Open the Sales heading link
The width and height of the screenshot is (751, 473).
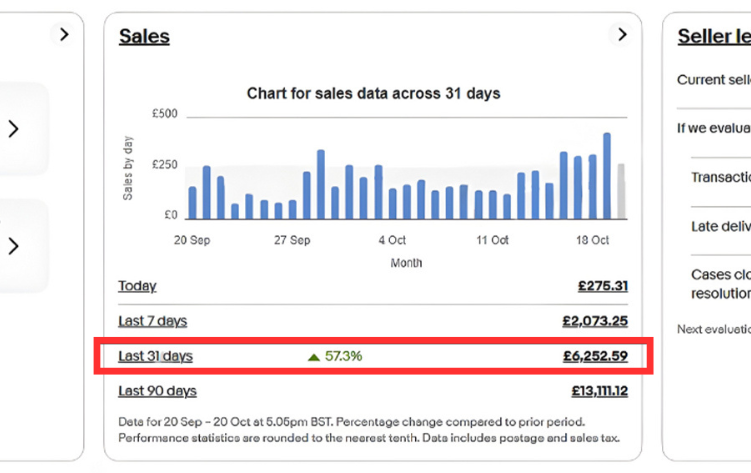click(144, 37)
